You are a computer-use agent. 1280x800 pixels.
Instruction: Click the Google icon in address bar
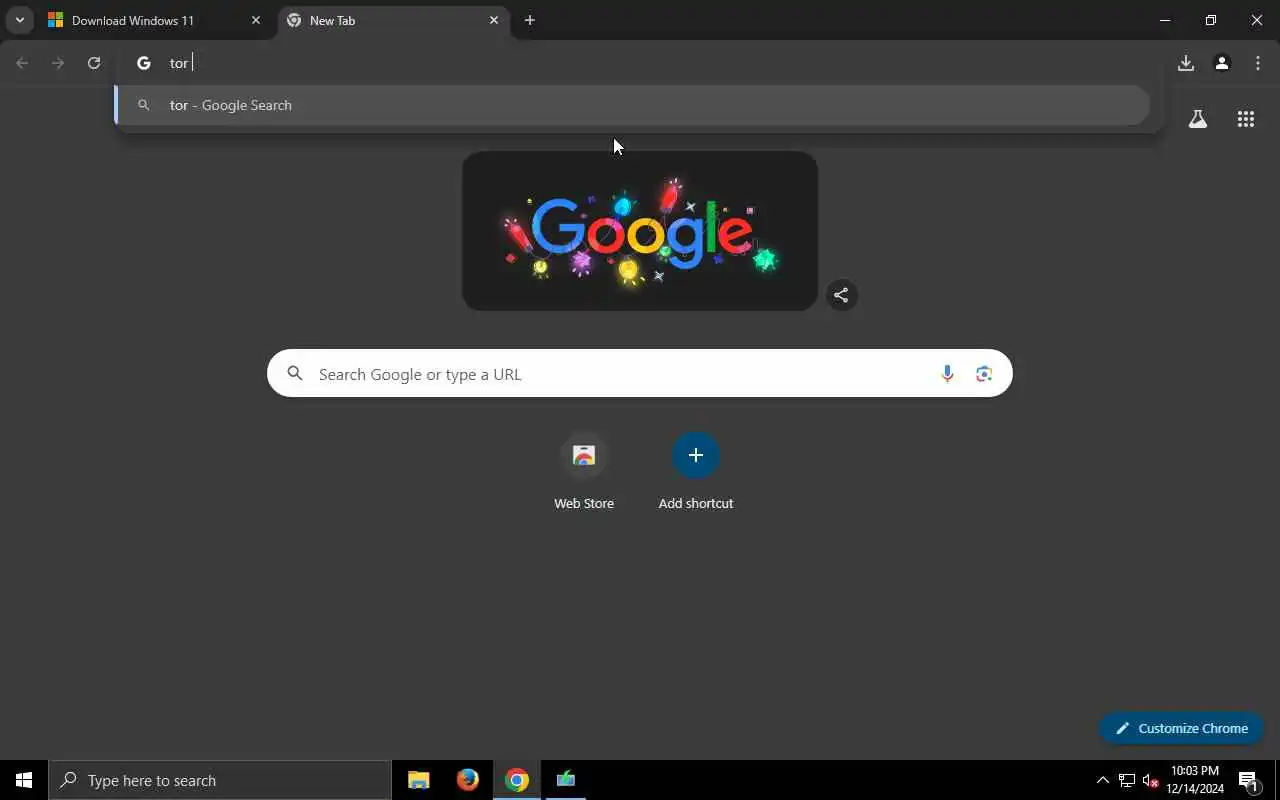pyautogui.click(x=144, y=63)
